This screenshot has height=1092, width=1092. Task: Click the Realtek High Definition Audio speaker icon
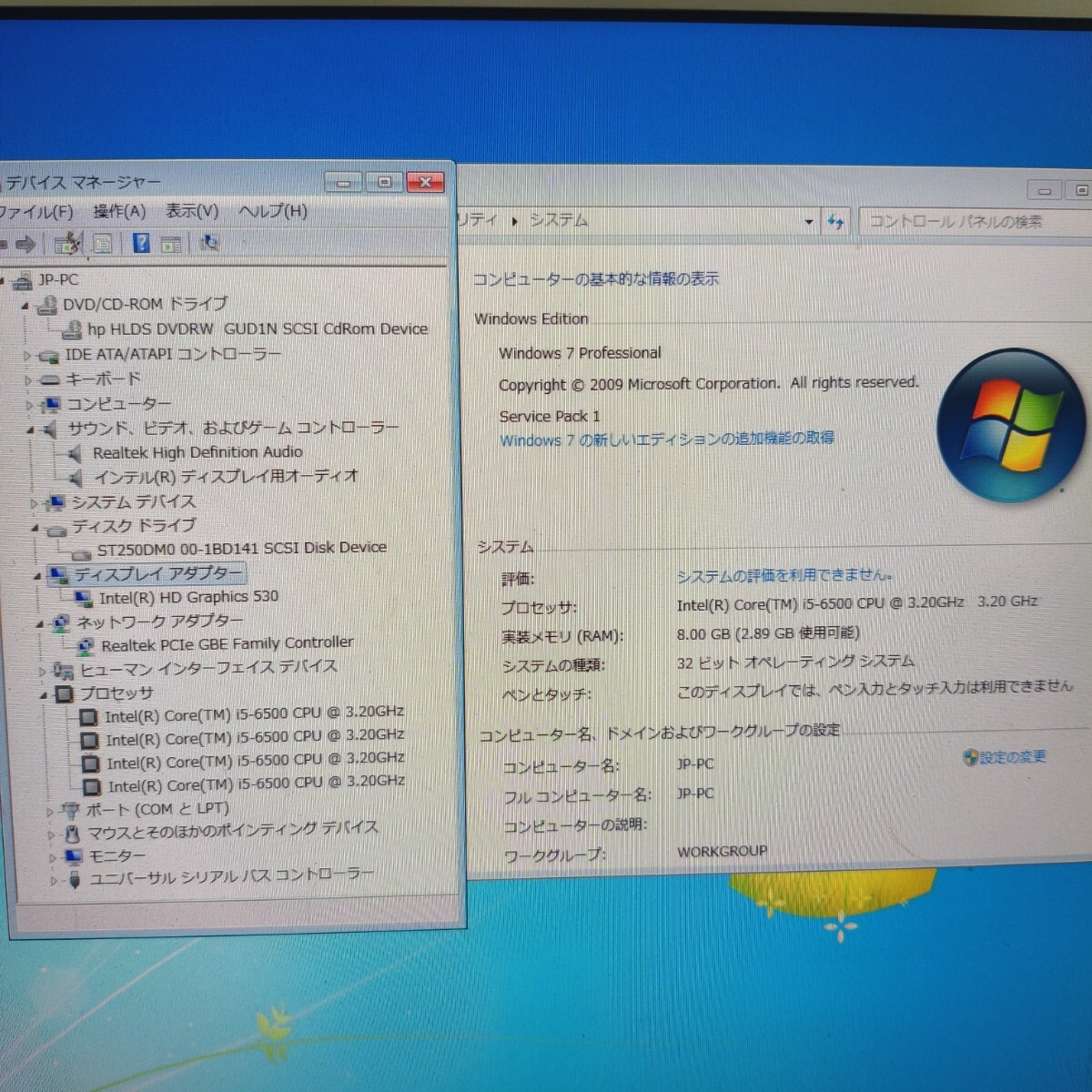[76, 453]
